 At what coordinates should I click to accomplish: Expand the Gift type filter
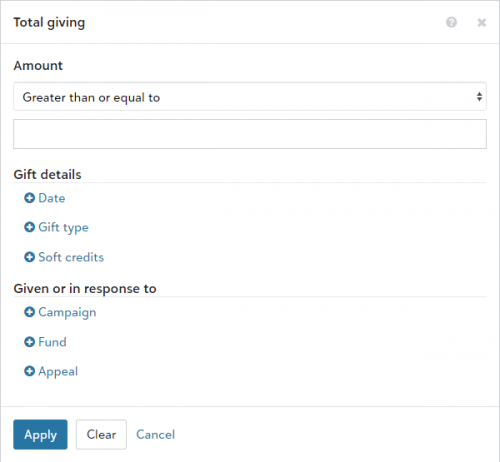pyautogui.click(x=63, y=228)
